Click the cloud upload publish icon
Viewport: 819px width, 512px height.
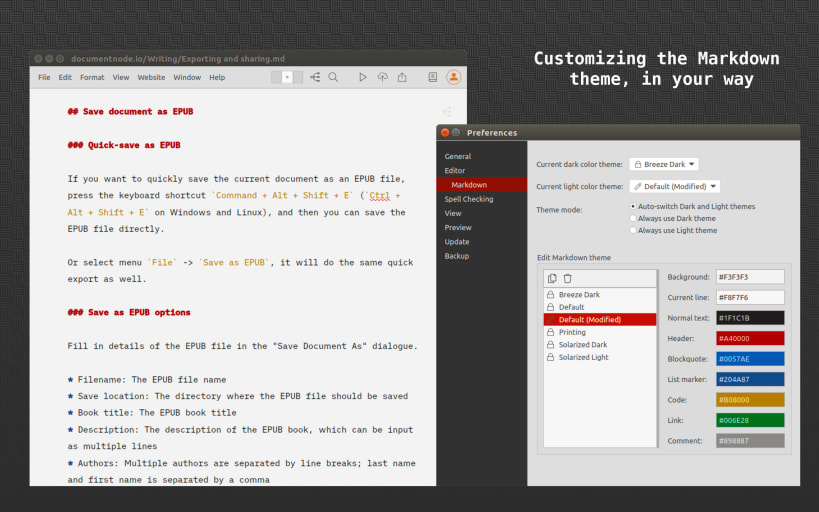[x=383, y=77]
